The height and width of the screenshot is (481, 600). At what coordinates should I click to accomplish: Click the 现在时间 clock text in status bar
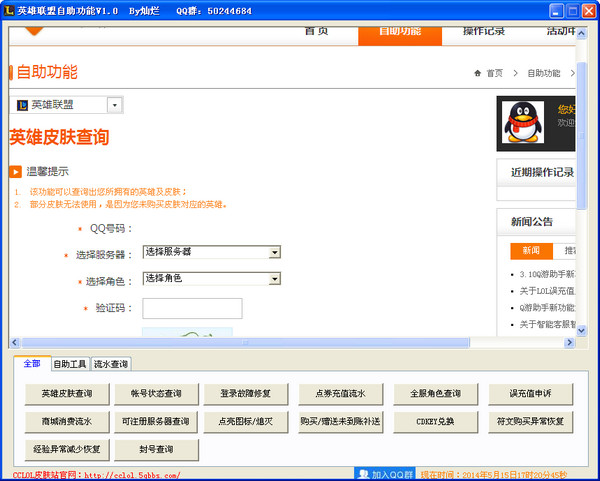[x=494, y=475]
